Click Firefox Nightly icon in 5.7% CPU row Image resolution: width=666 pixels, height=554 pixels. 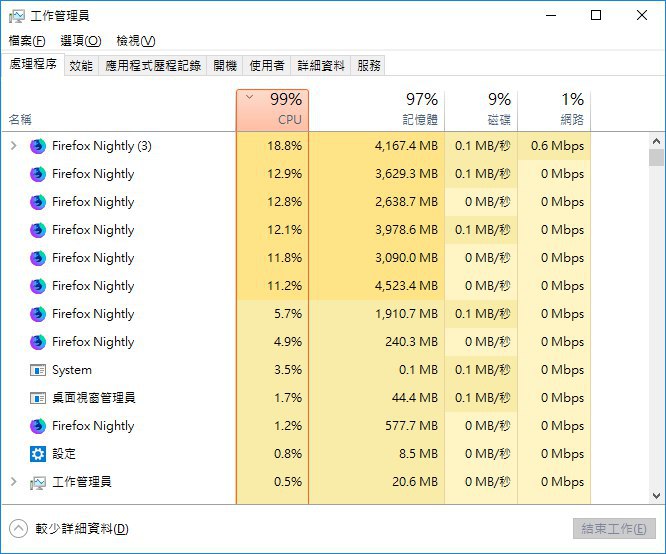coord(38,314)
